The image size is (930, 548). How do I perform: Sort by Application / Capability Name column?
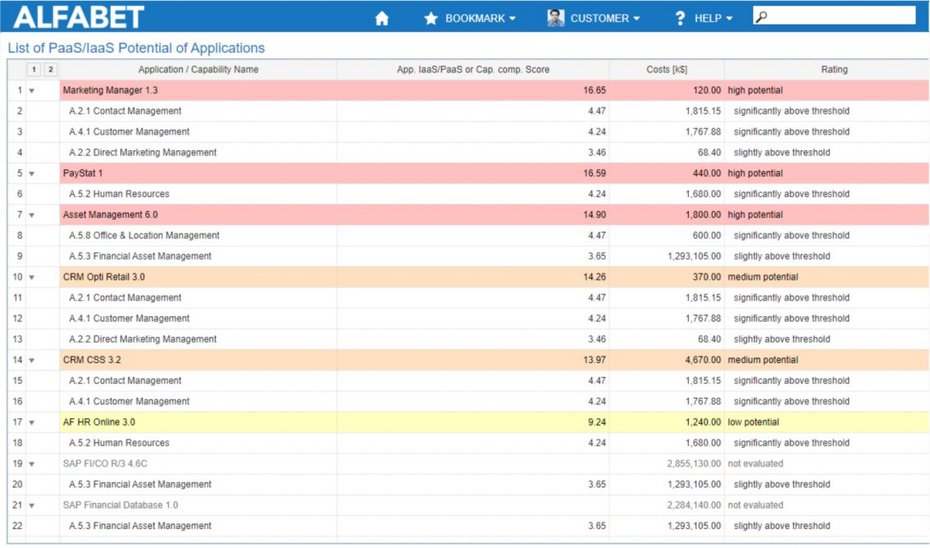198,69
